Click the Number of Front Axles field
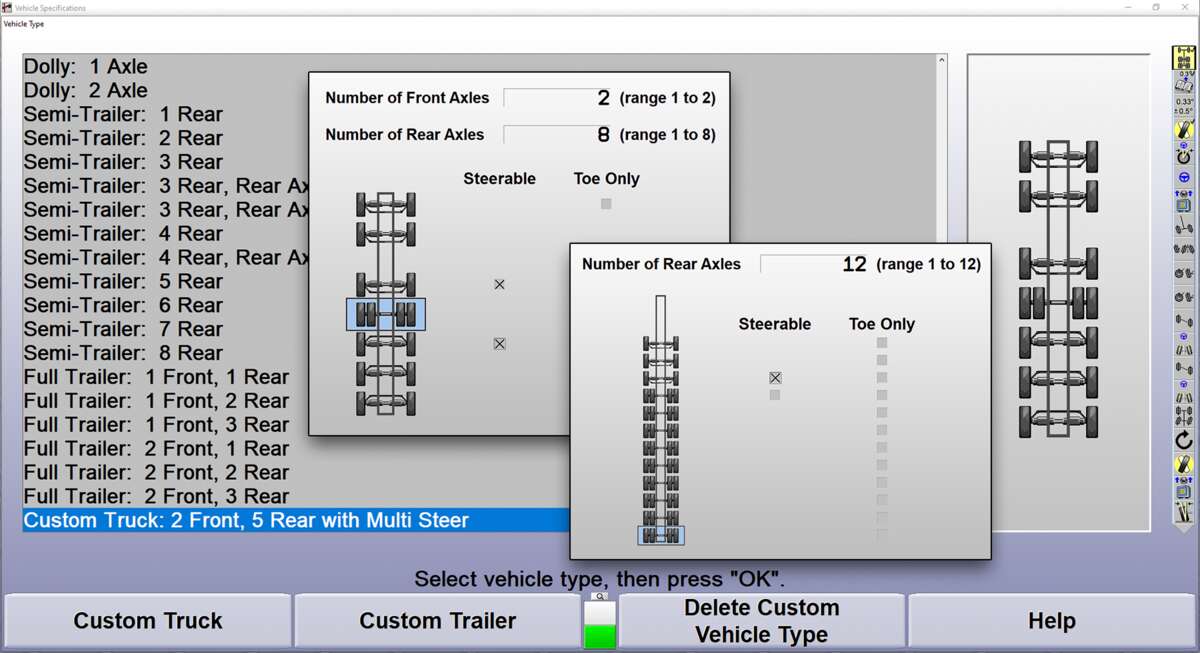The height and width of the screenshot is (653, 1200). [558, 98]
